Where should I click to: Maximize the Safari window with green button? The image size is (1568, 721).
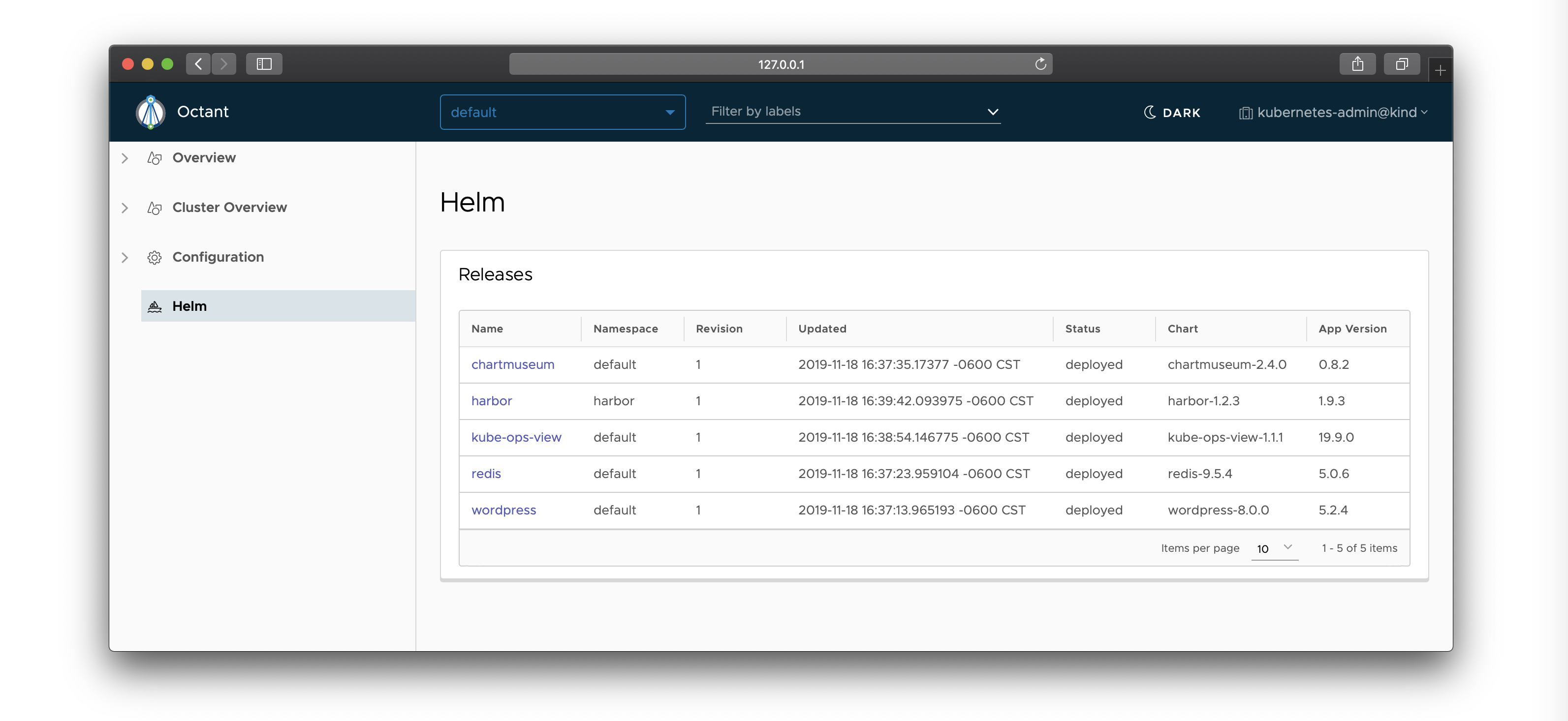coord(167,64)
